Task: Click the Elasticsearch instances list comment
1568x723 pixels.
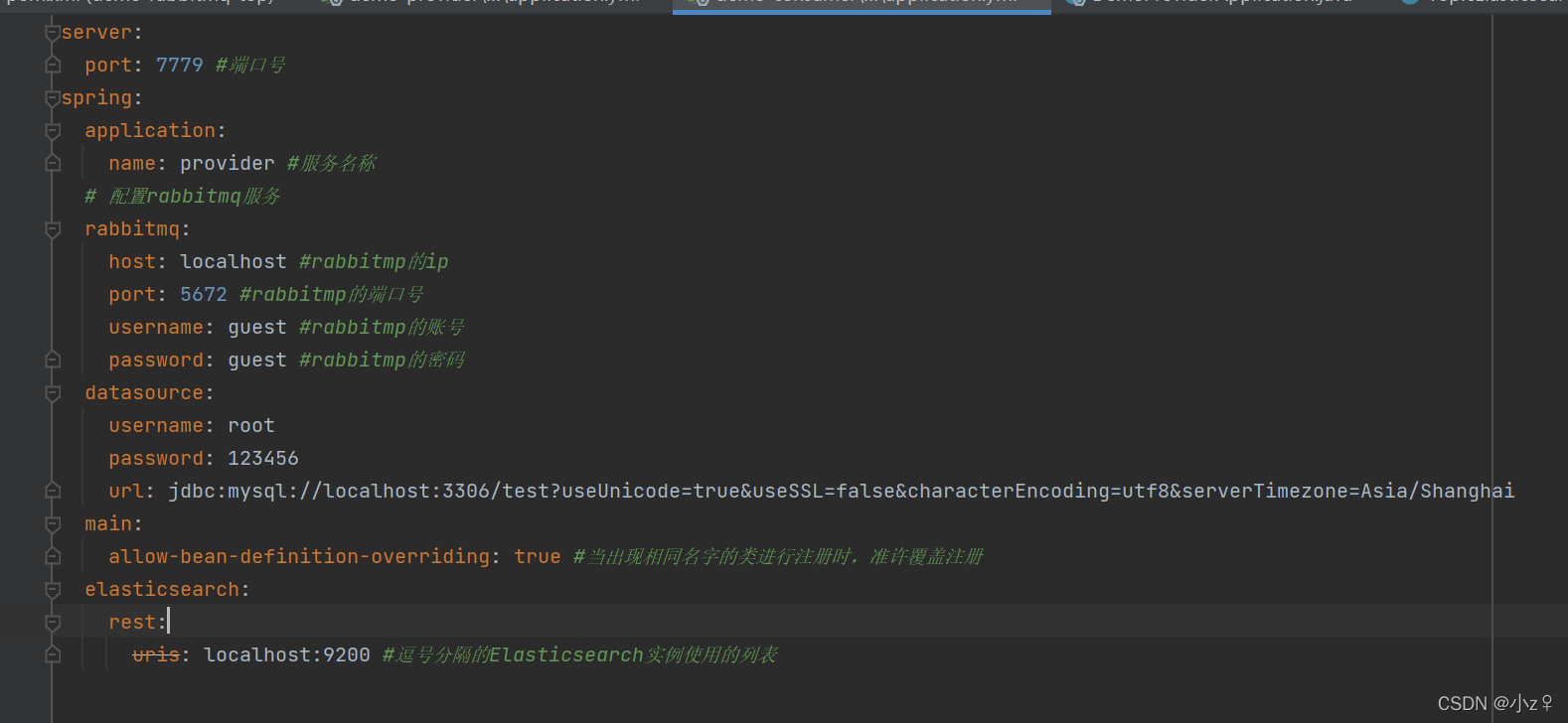Action: (580, 655)
